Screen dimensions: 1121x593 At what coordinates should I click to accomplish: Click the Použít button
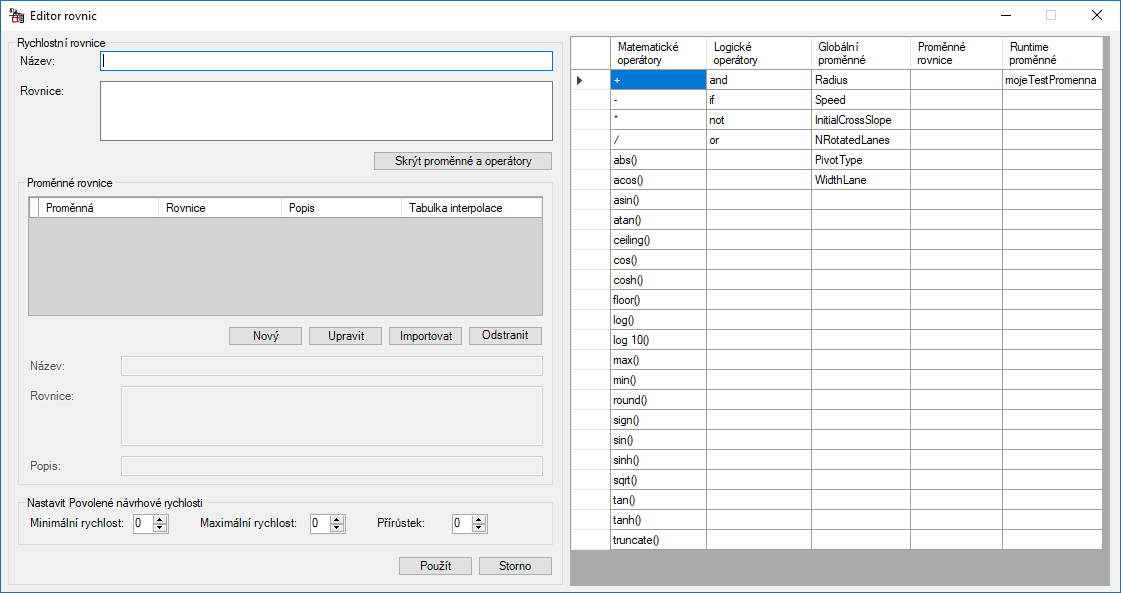coord(435,566)
